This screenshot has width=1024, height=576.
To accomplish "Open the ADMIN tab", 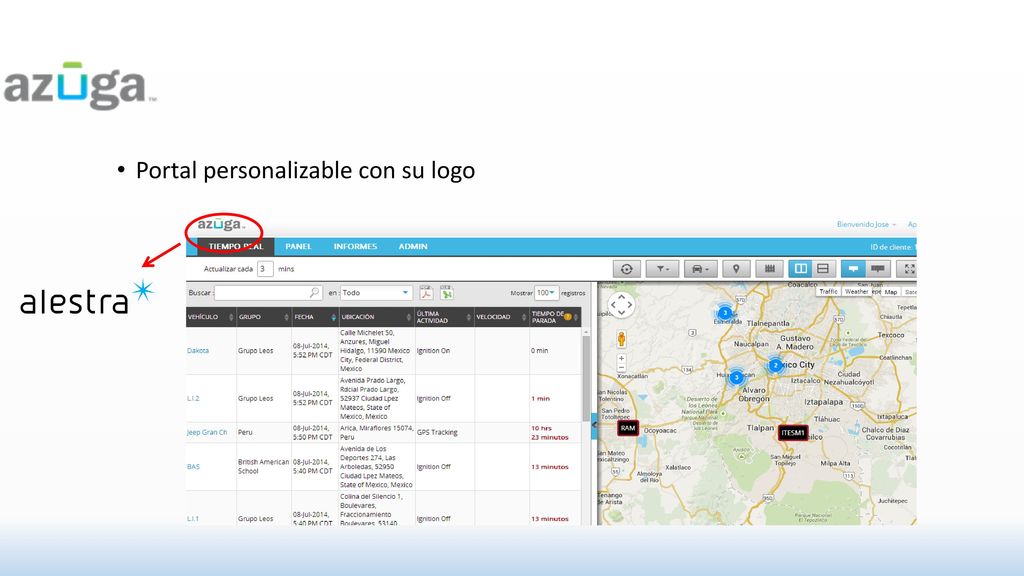I will point(413,246).
